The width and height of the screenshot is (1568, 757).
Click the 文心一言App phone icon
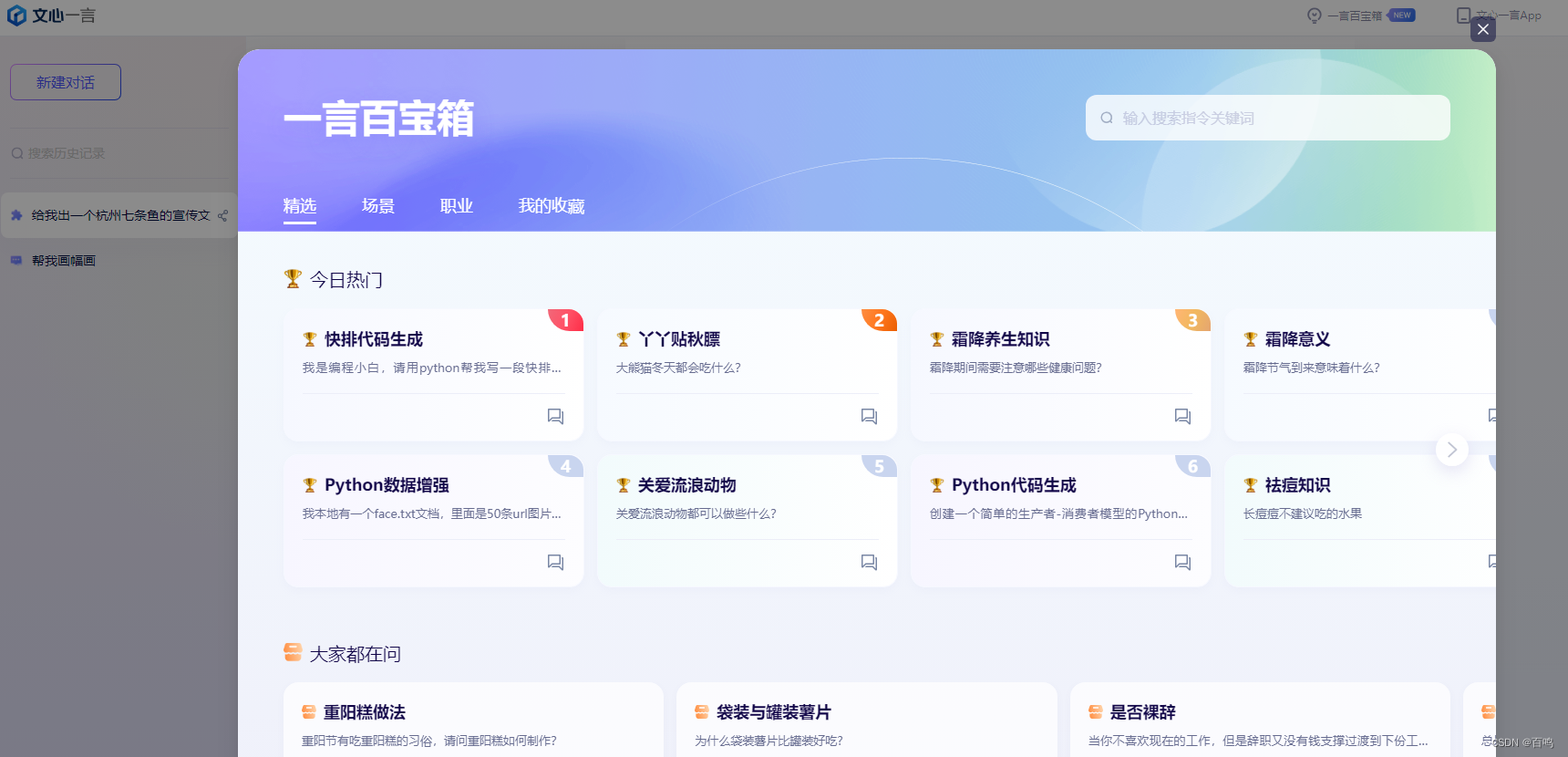1463,16
